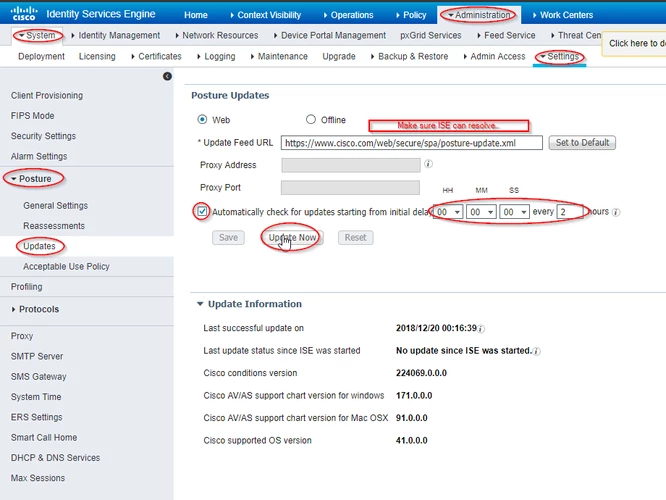Click into the Update Feed URL field
The width and height of the screenshot is (666, 500).
click(412, 143)
